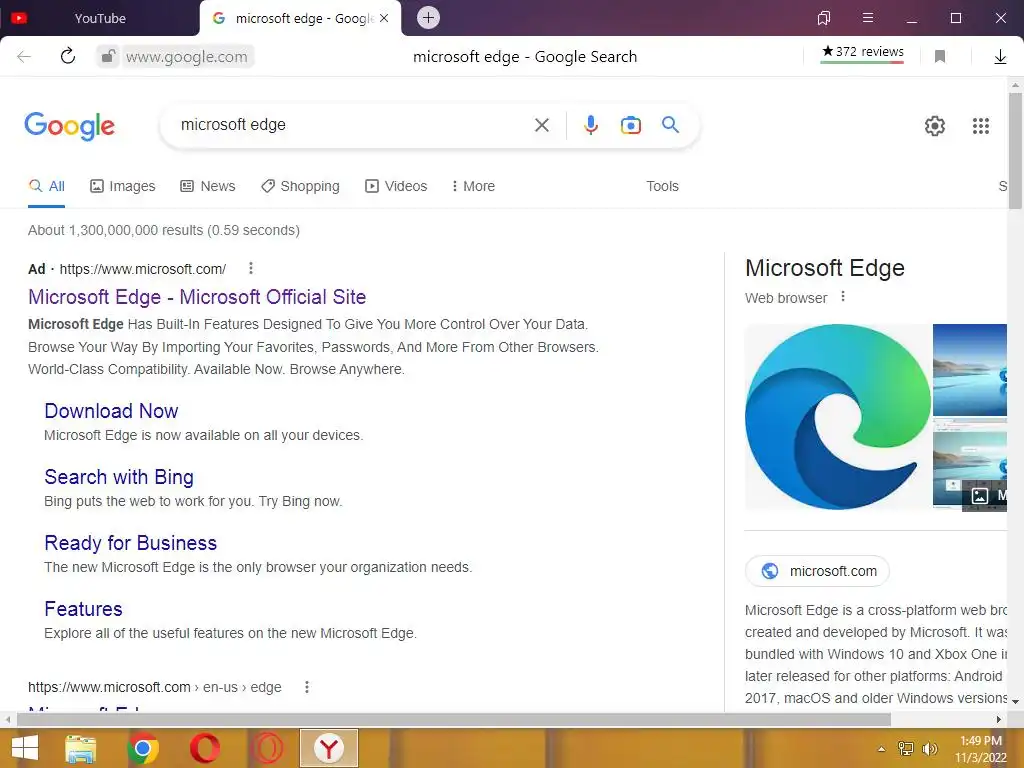View the large Microsoft Edge logo image

838,417
